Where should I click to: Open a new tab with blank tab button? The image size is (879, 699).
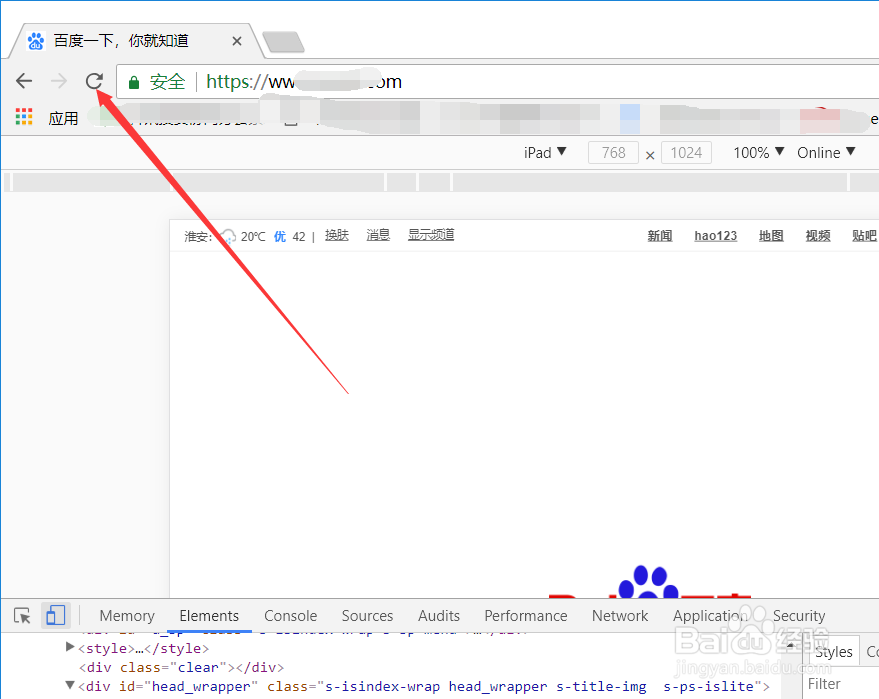tap(283, 42)
